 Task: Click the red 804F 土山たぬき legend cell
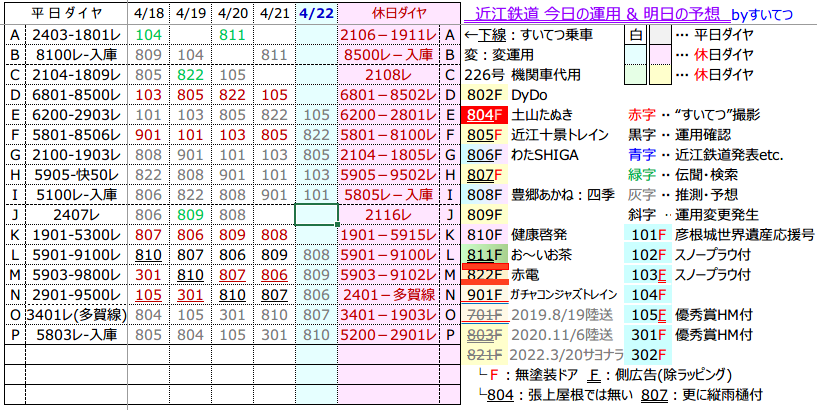click(x=485, y=115)
